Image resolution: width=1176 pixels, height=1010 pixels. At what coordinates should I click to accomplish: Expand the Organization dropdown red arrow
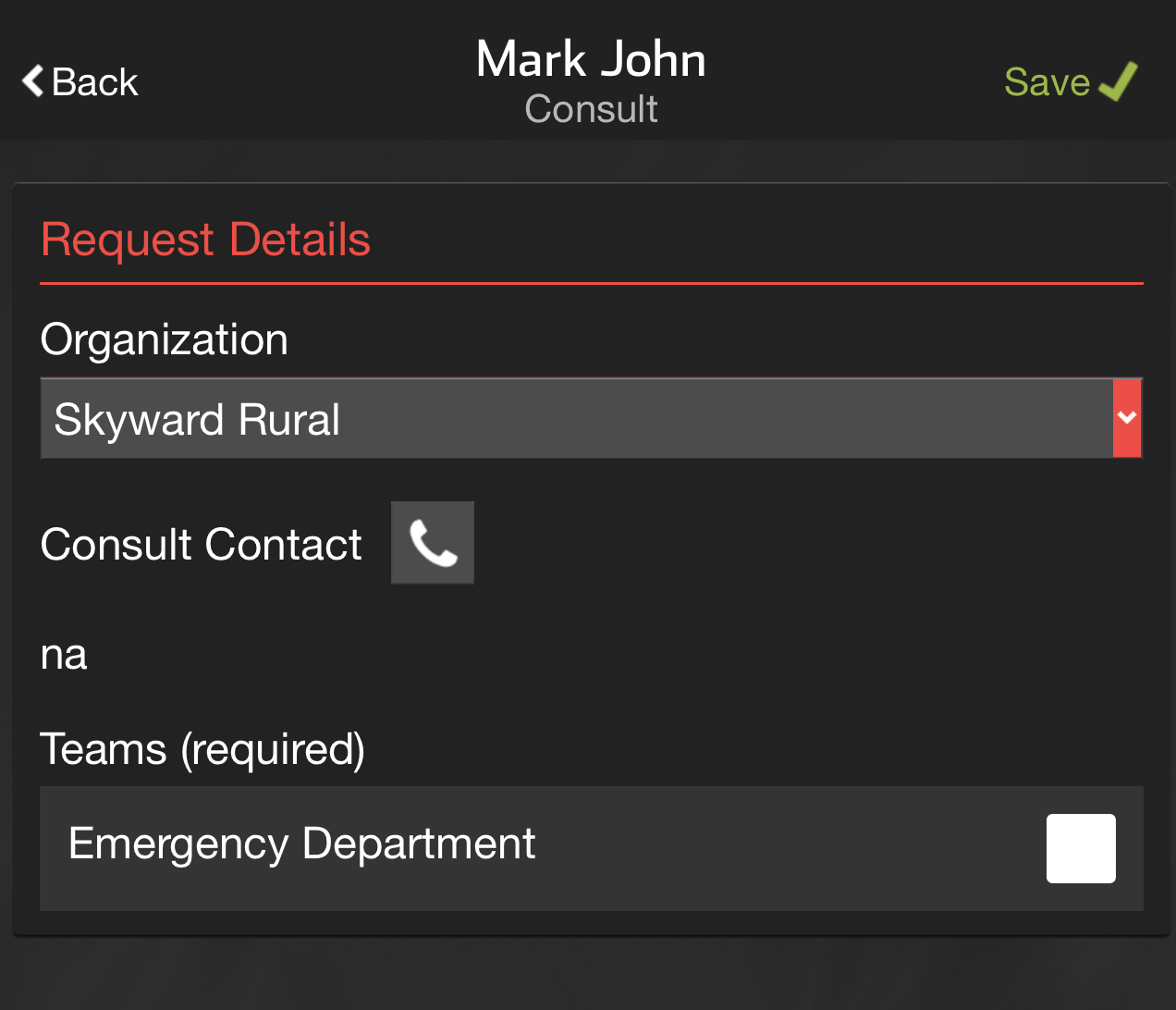(1127, 418)
